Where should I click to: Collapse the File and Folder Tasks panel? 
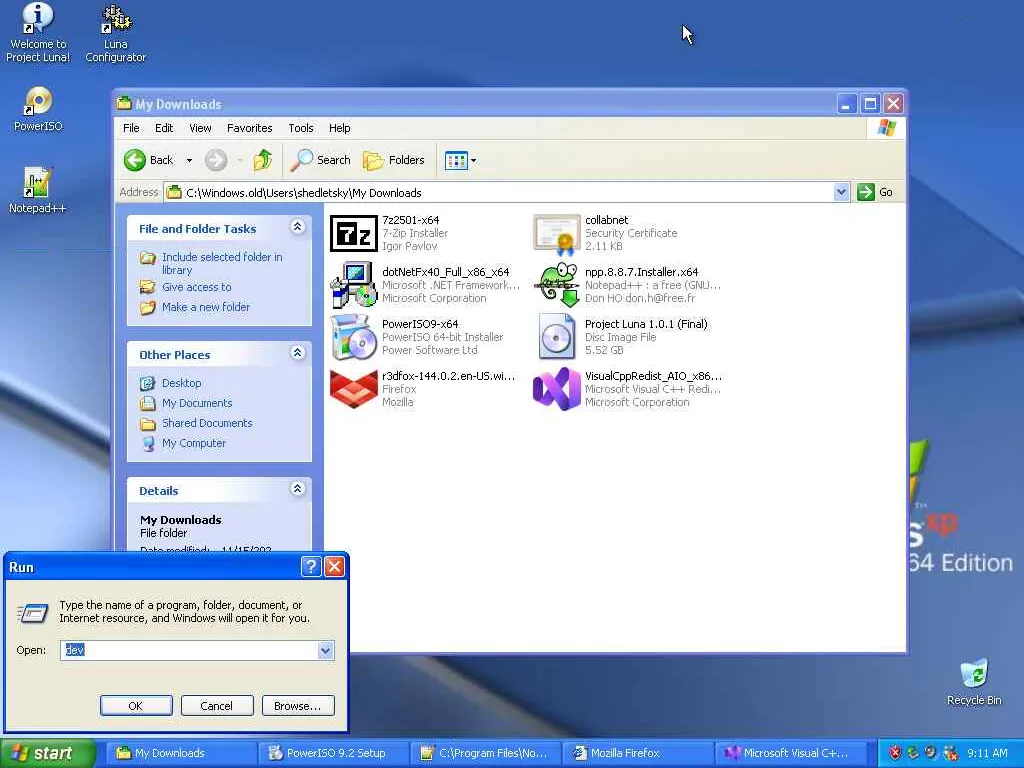pyautogui.click(x=297, y=227)
